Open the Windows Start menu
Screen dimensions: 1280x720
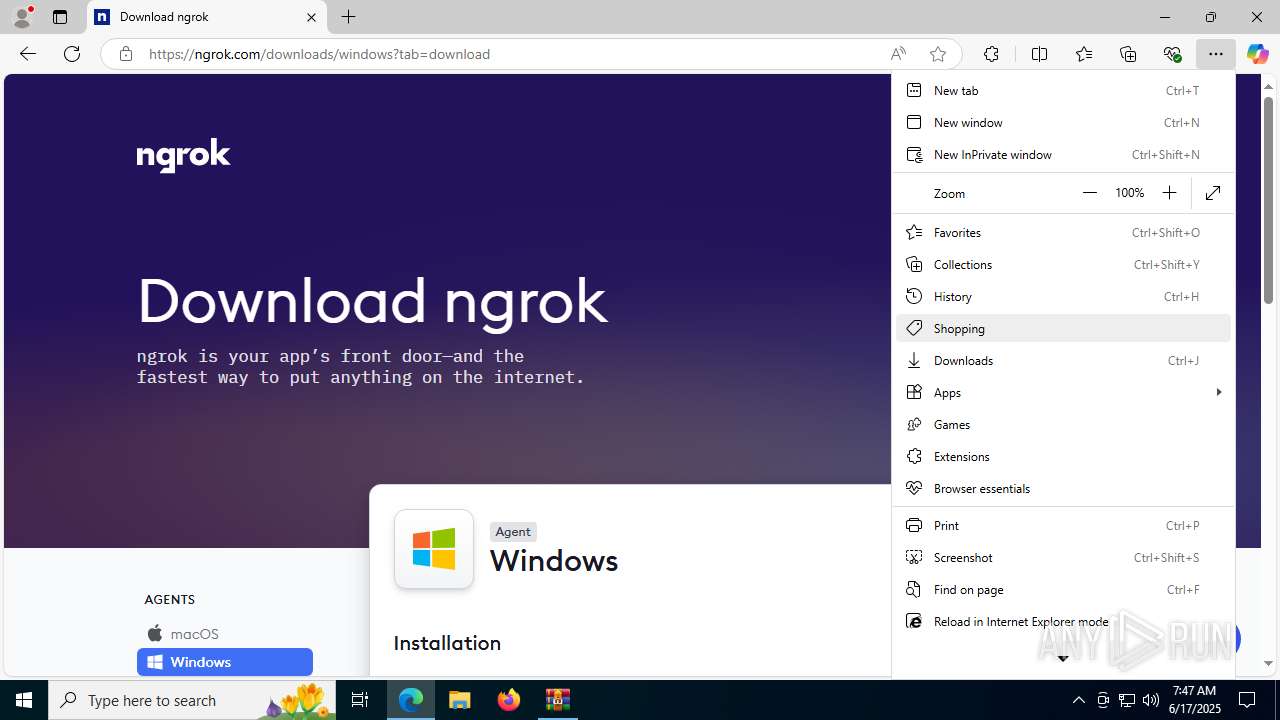24,700
